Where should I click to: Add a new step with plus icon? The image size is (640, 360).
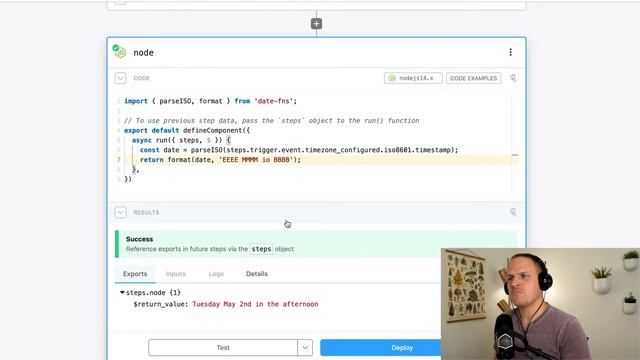tap(316, 24)
